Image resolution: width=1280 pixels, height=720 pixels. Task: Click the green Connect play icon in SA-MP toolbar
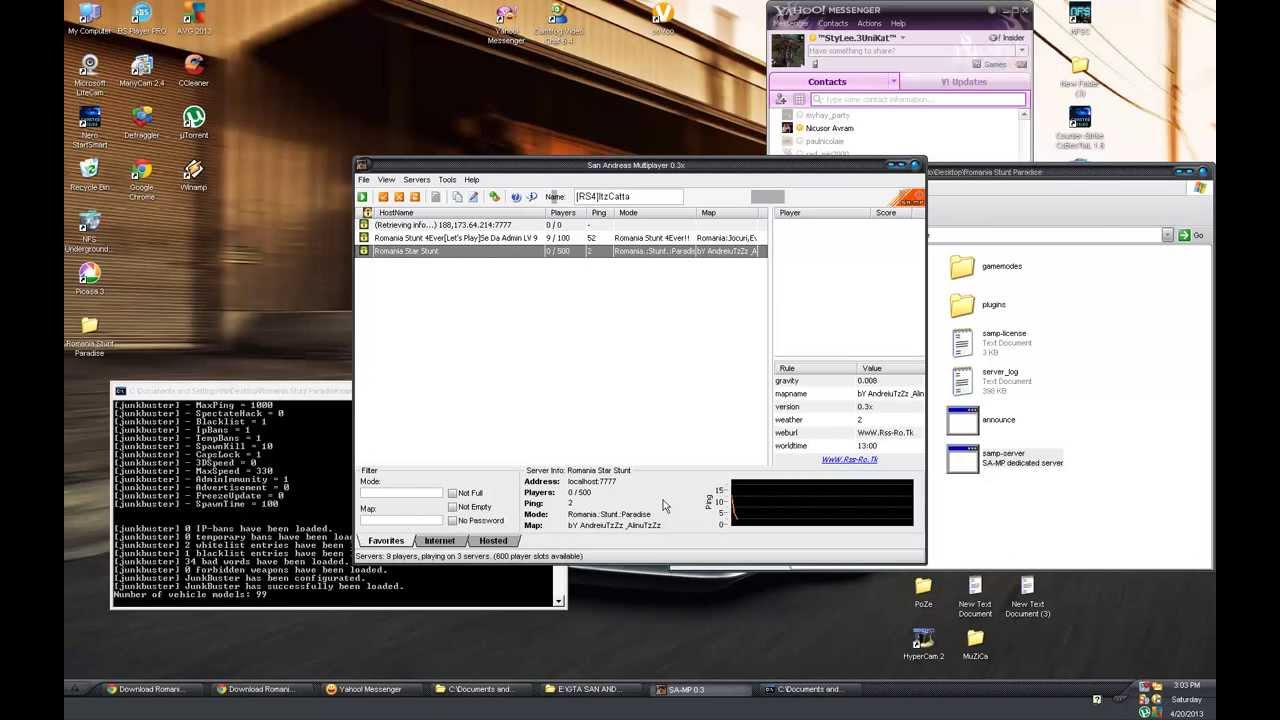(x=363, y=197)
